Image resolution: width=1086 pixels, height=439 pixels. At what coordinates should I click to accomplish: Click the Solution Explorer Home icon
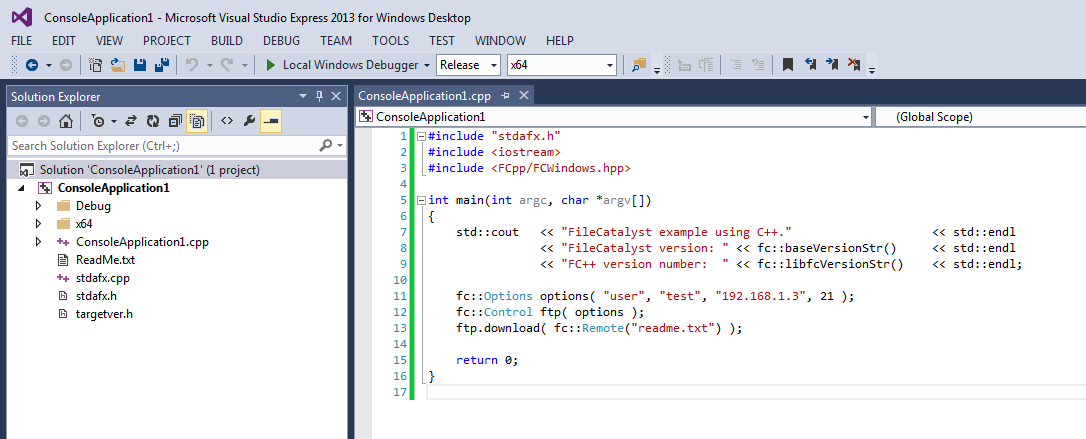(65, 121)
